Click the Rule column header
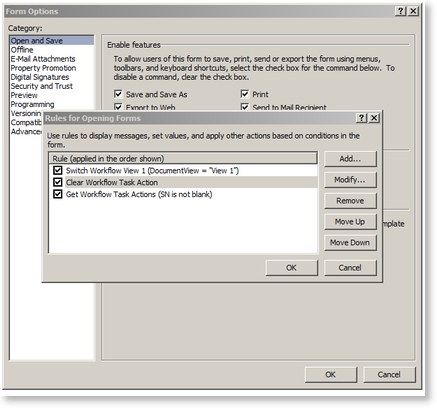 [x=183, y=159]
